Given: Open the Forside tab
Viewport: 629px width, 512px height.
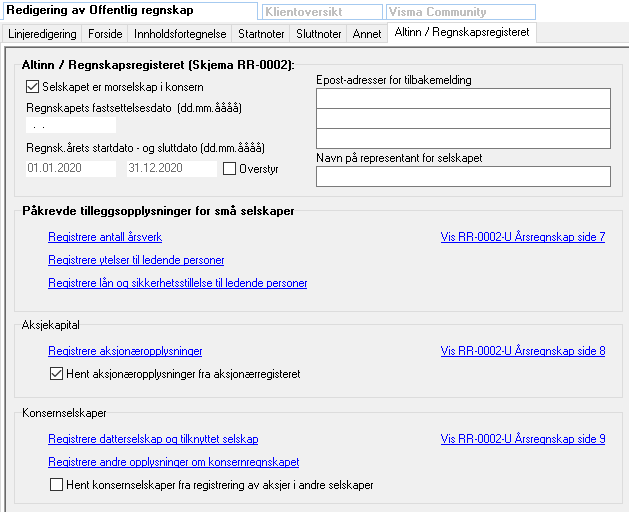Looking at the screenshot, I should click(x=106, y=34).
